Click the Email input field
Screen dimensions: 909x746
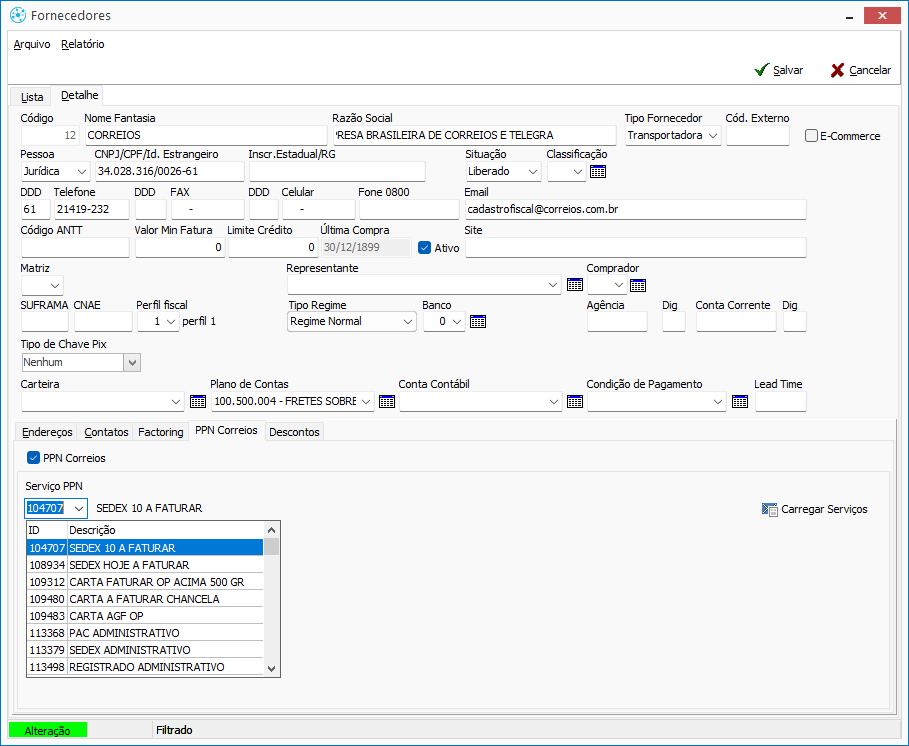635,209
